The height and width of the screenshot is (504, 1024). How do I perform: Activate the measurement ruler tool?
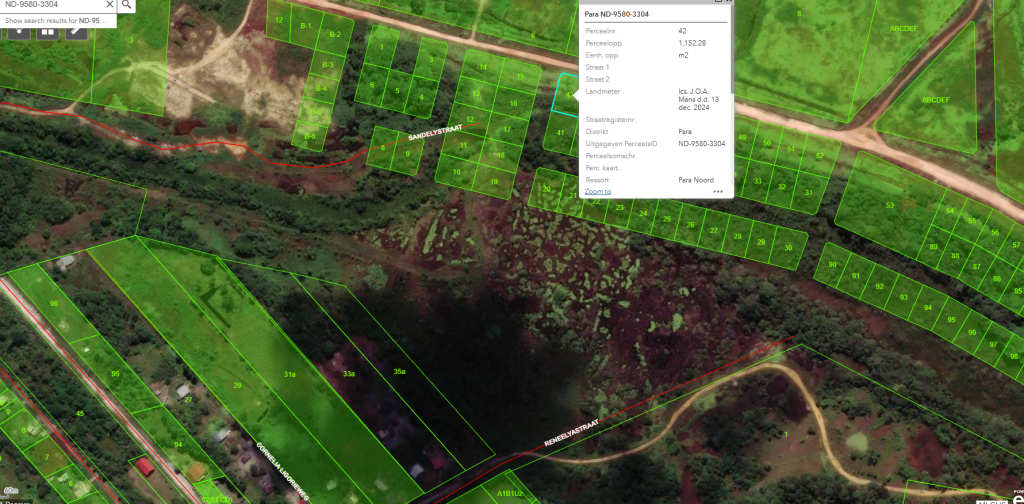[x=76, y=31]
